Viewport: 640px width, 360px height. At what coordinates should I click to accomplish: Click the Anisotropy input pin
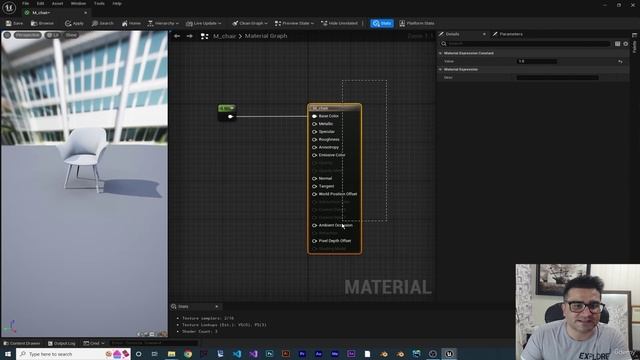pos(315,147)
